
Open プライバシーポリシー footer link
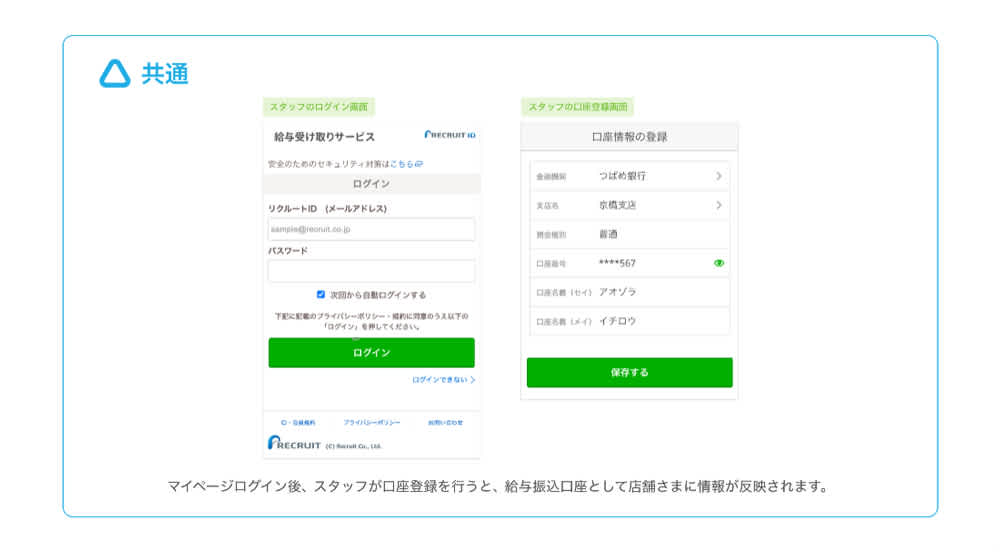tap(371, 422)
